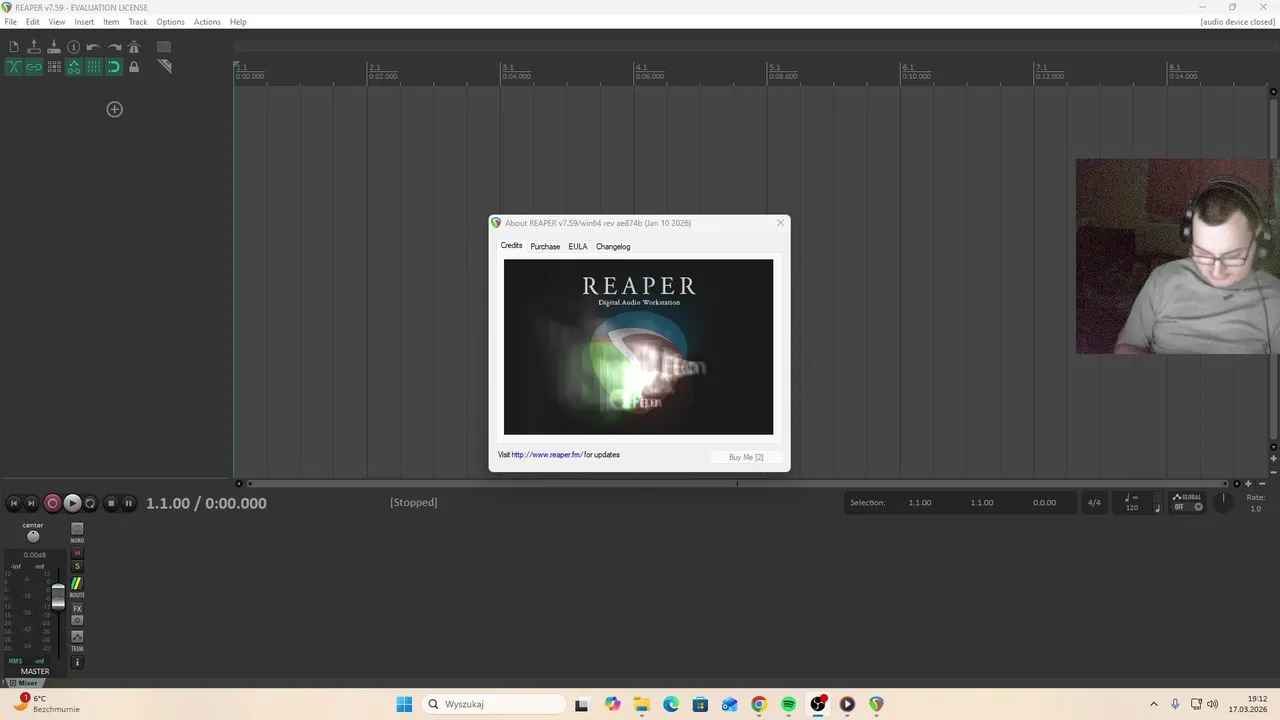This screenshot has width=1280, height=720.
Task: Open the Project settings info icon
Action: 74,47
